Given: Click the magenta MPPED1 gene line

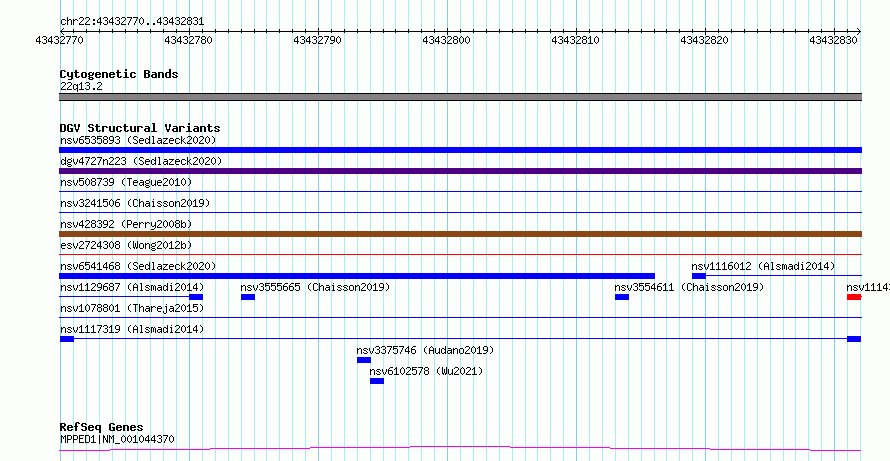Looking at the screenshot, I should pyautogui.click(x=460, y=449).
